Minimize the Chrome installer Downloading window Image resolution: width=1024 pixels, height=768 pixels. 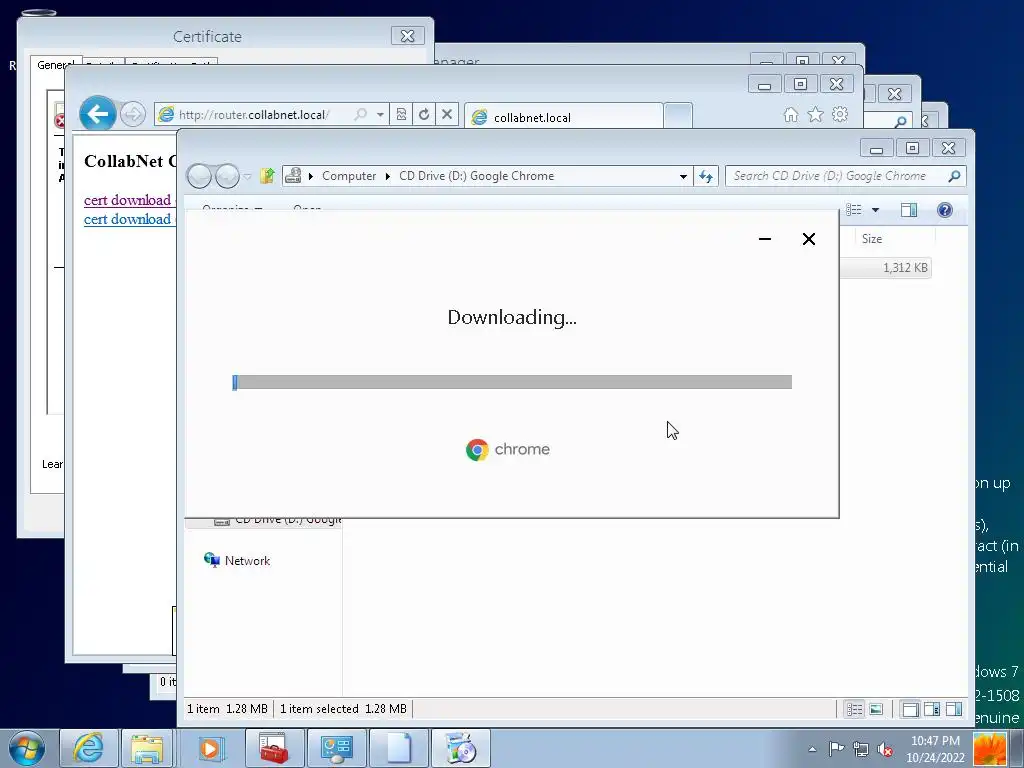coord(765,239)
